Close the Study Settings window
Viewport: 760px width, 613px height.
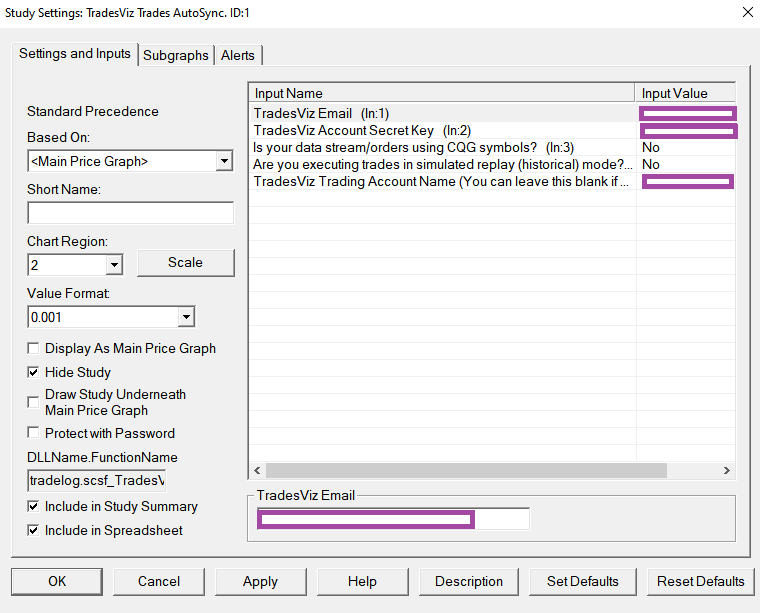coord(748,12)
